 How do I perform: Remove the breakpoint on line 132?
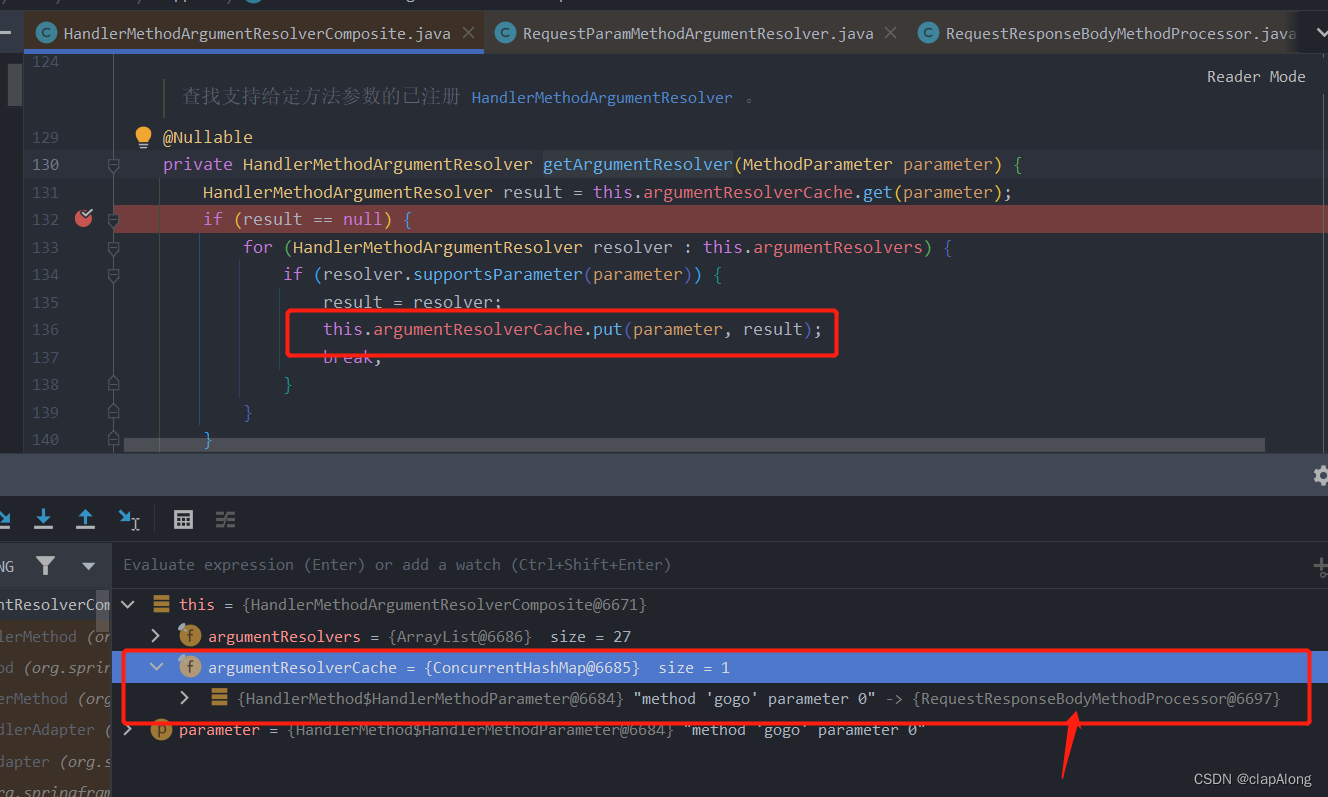coord(84,218)
